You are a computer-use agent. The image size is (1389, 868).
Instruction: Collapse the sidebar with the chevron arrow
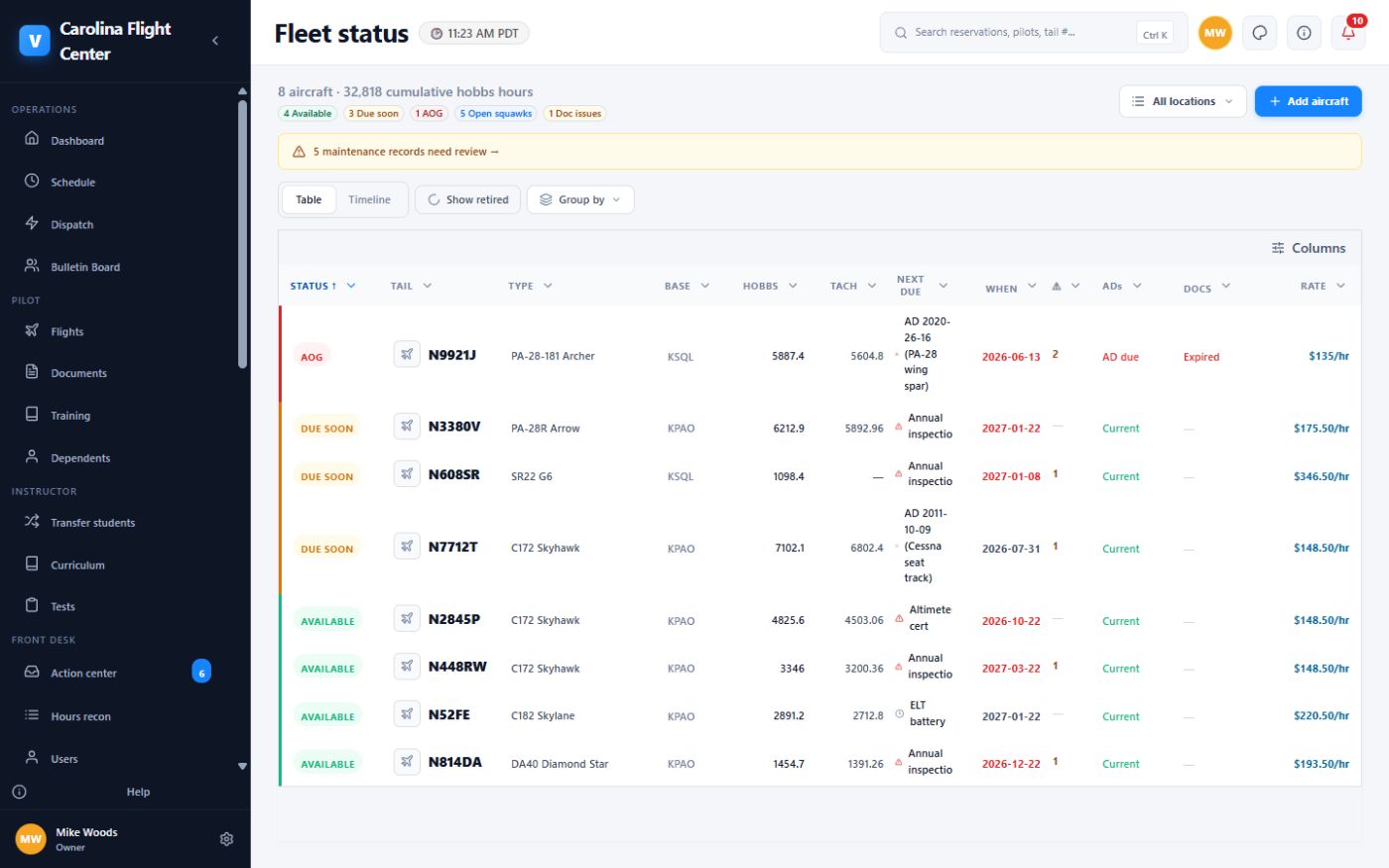pyautogui.click(x=215, y=41)
